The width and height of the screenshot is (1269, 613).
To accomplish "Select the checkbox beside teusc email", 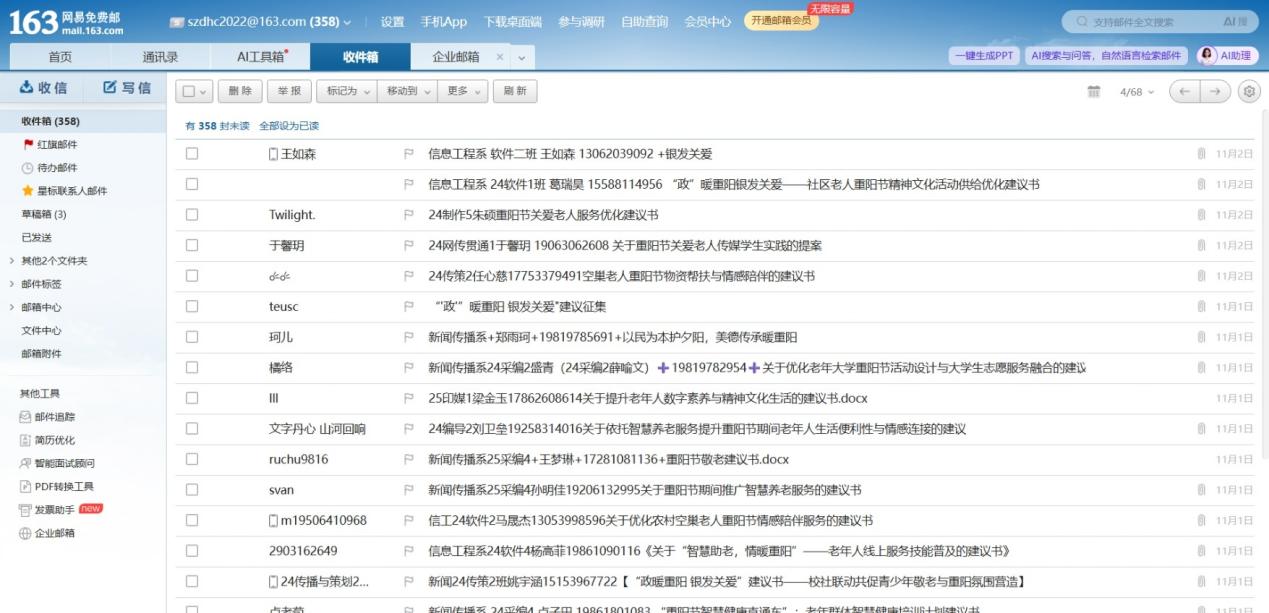I will point(192,307).
